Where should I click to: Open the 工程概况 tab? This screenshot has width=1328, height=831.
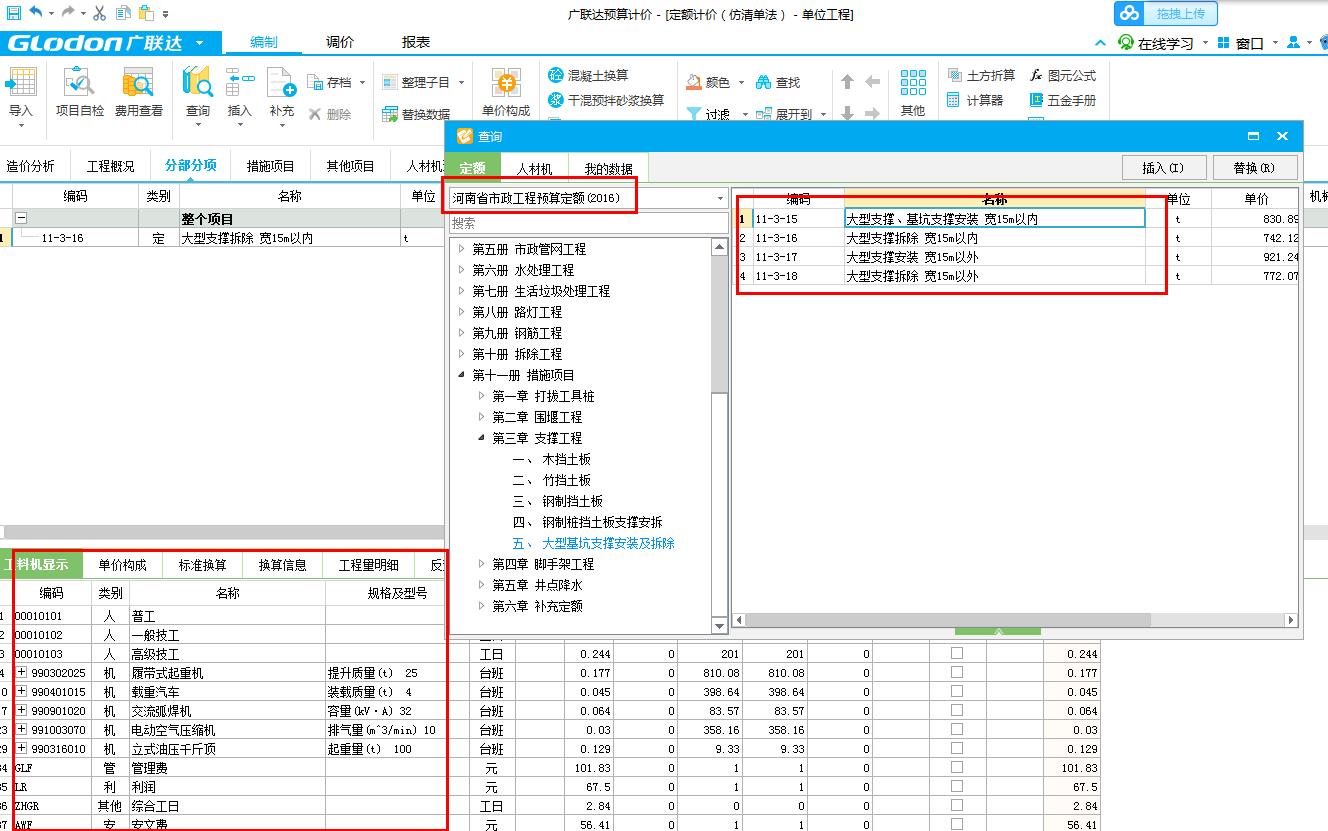tap(110, 166)
